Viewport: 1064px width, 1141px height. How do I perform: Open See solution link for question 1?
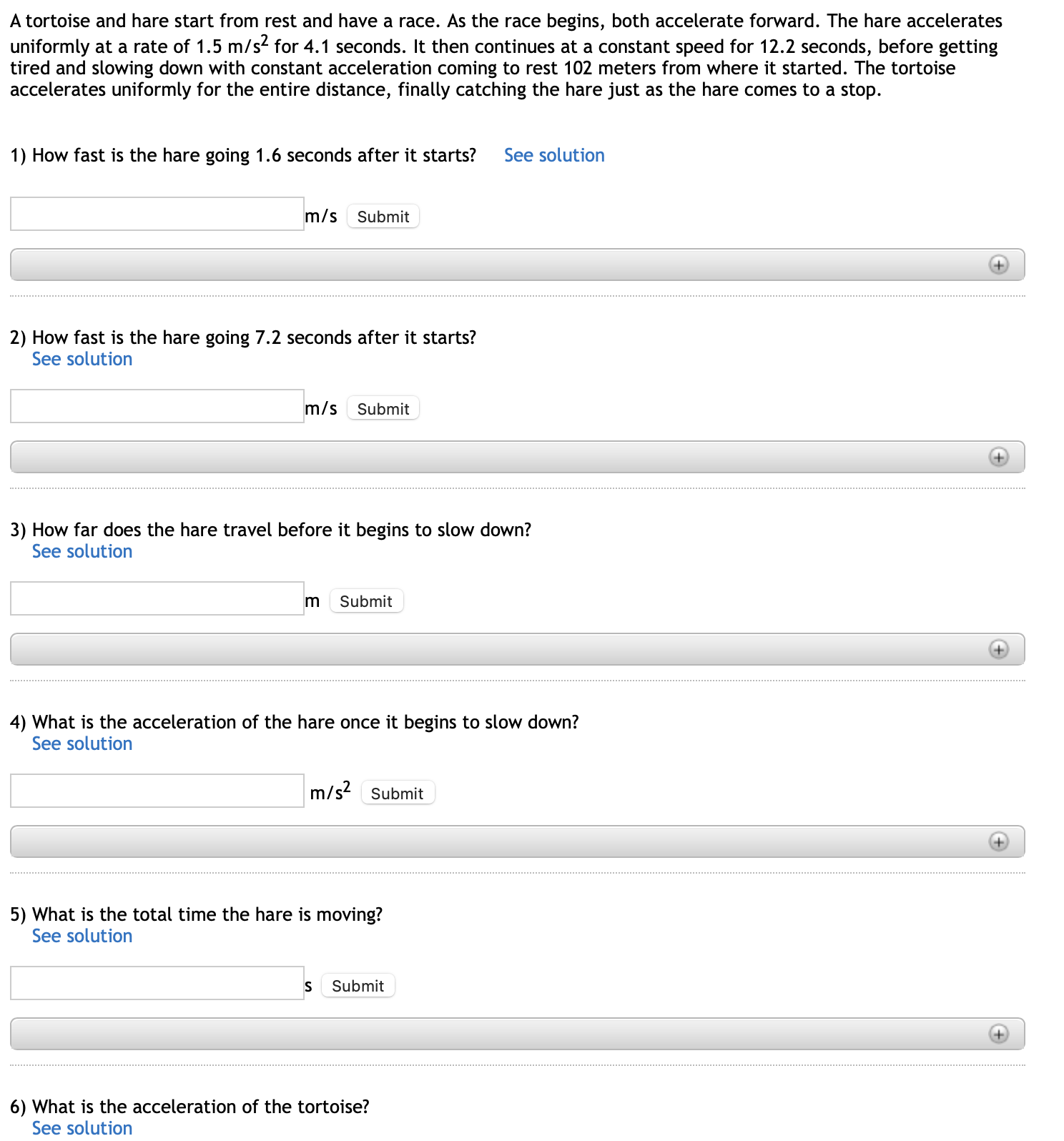point(553,155)
